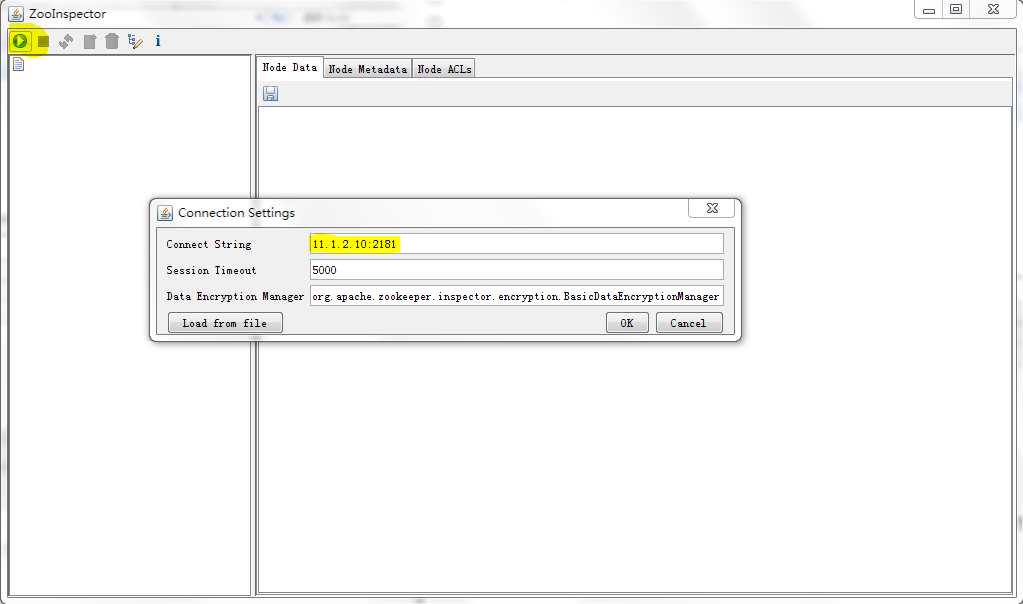Screen dimensions: 1023x604
Task: Select the Session Timeout value field
Action: coord(516,269)
